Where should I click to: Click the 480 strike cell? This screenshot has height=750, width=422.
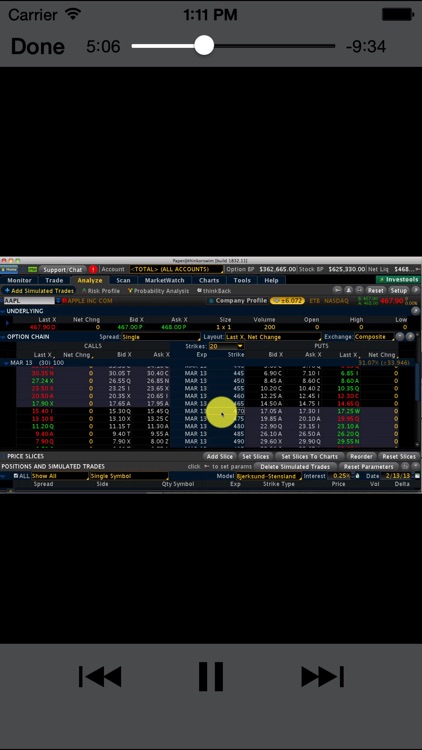238,426
